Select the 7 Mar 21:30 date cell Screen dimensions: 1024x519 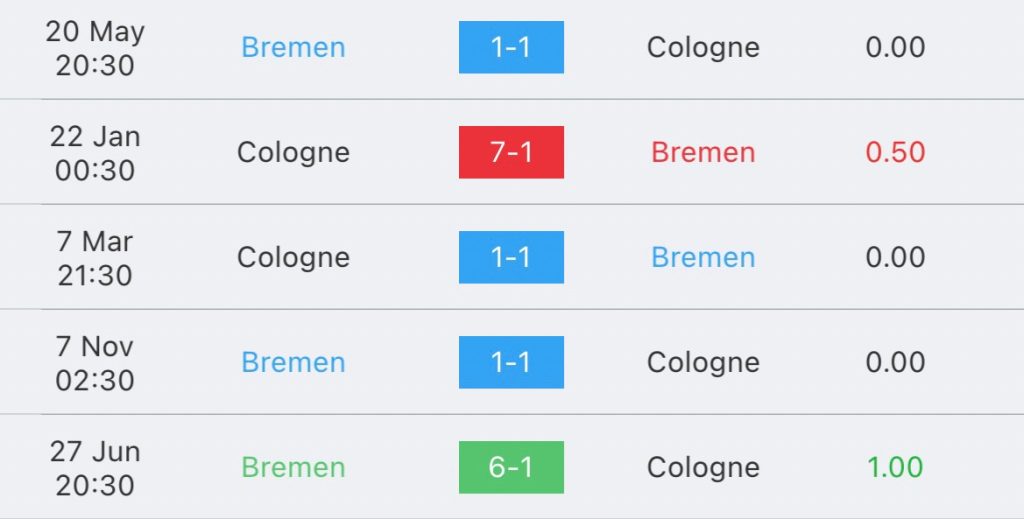tap(95, 257)
